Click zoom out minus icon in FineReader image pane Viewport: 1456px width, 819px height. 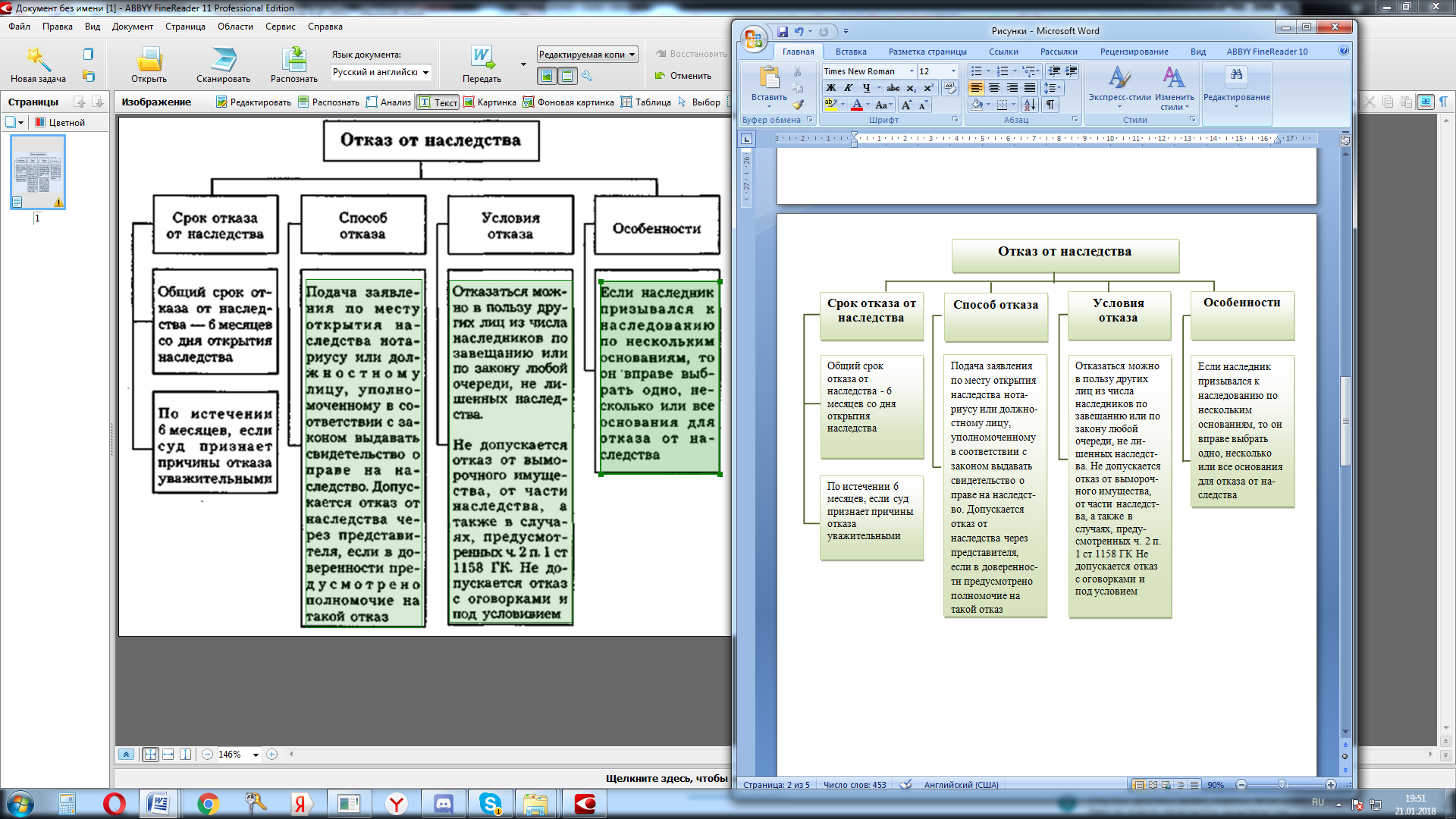(207, 754)
